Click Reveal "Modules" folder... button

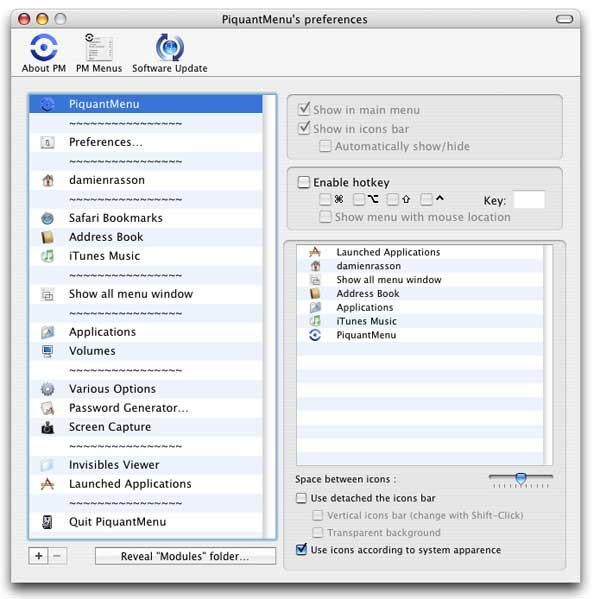click(x=185, y=556)
